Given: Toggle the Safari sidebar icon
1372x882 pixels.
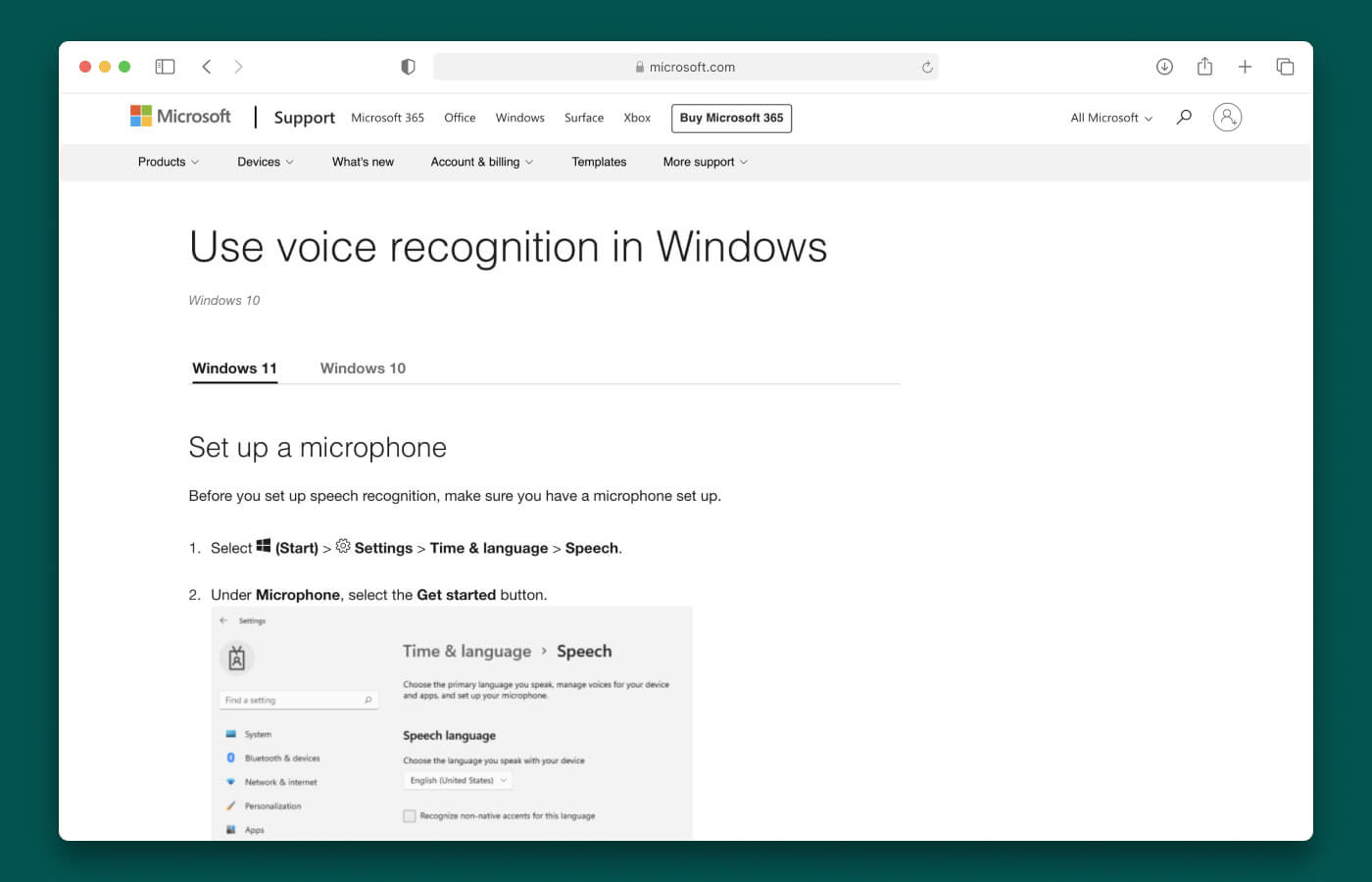Looking at the screenshot, I should pyautogui.click(x=165, y=66).
